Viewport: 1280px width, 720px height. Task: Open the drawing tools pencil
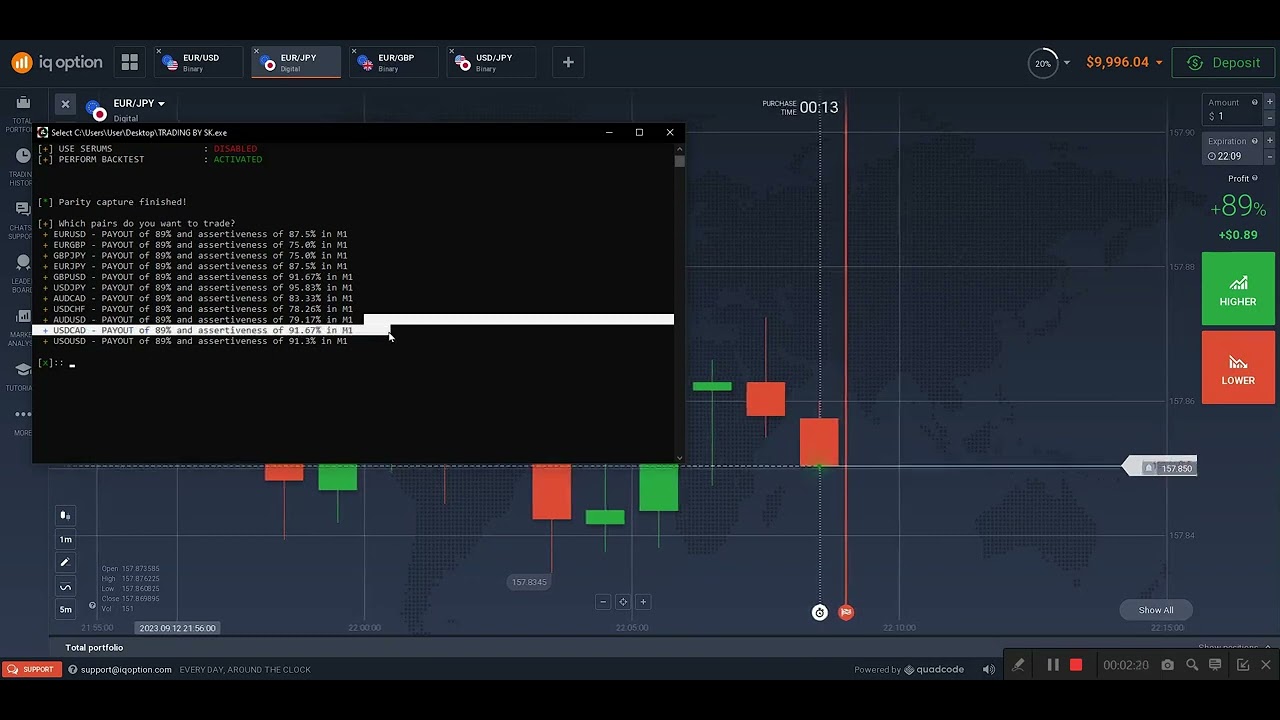[x=65, y=562]
